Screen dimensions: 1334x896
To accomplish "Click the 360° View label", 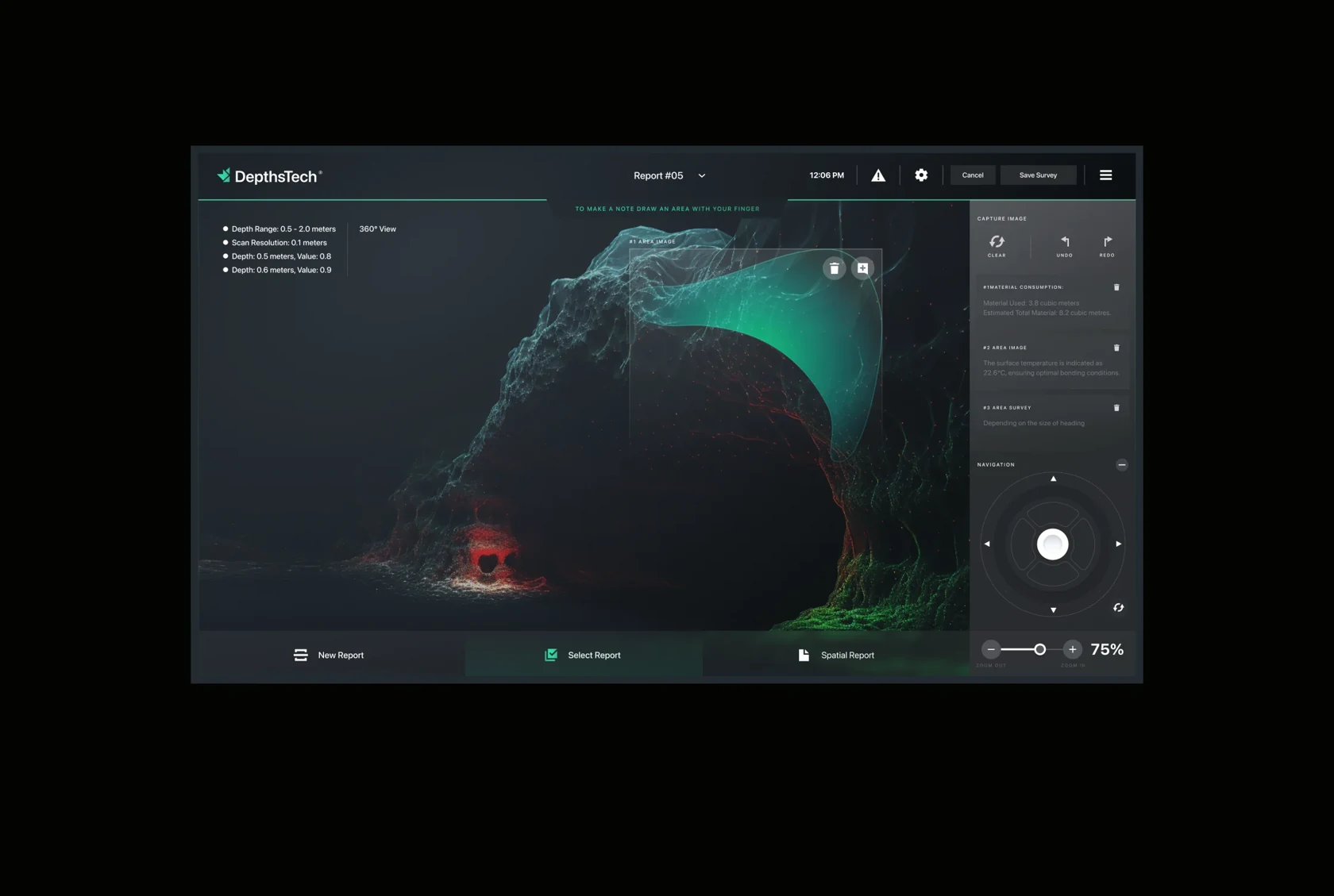I will tap(377, 229).
